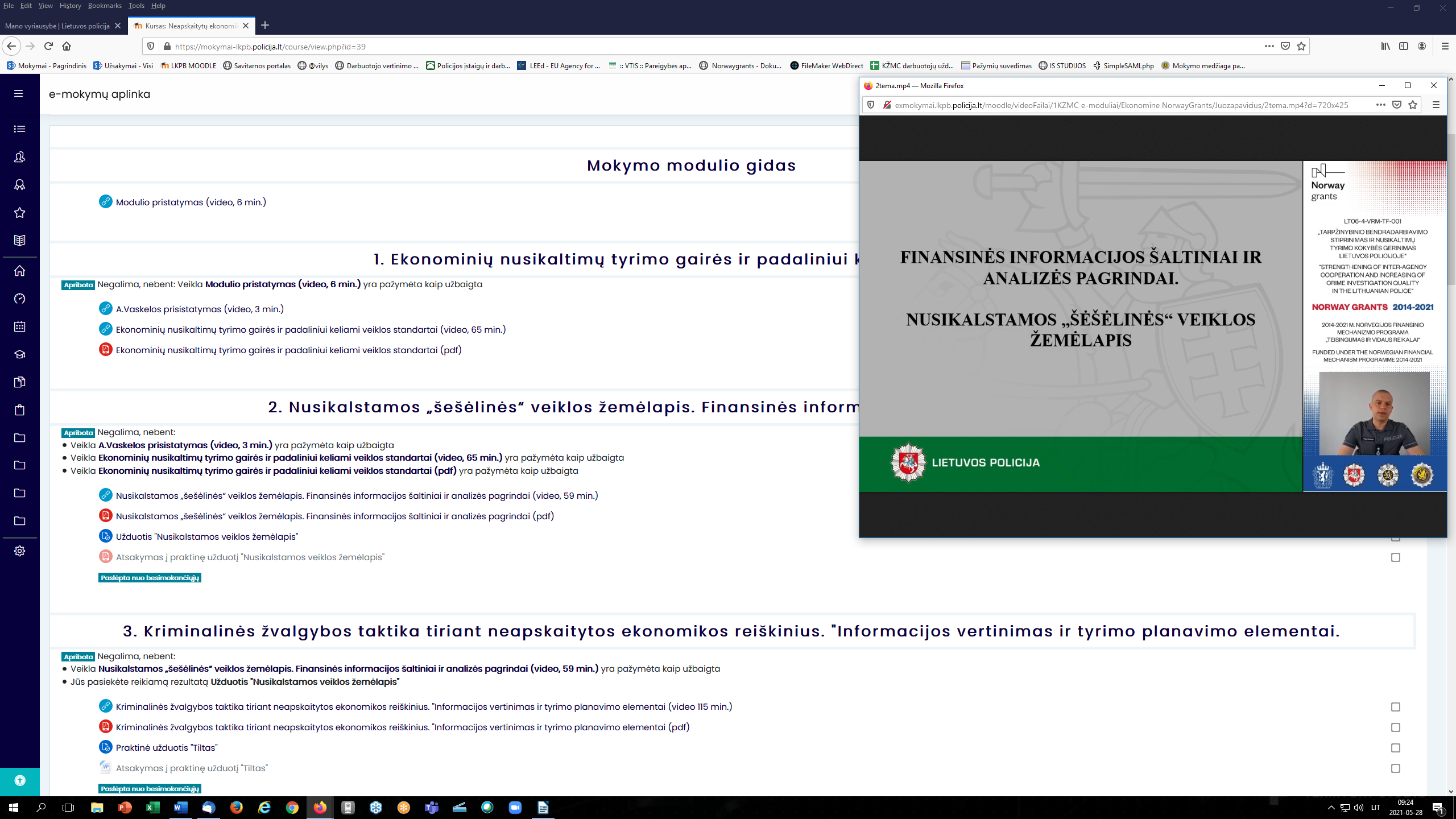This screenshot has width=1456, height=819.
Task: Open Excel from the taskbar
Action: pos(153,807)
